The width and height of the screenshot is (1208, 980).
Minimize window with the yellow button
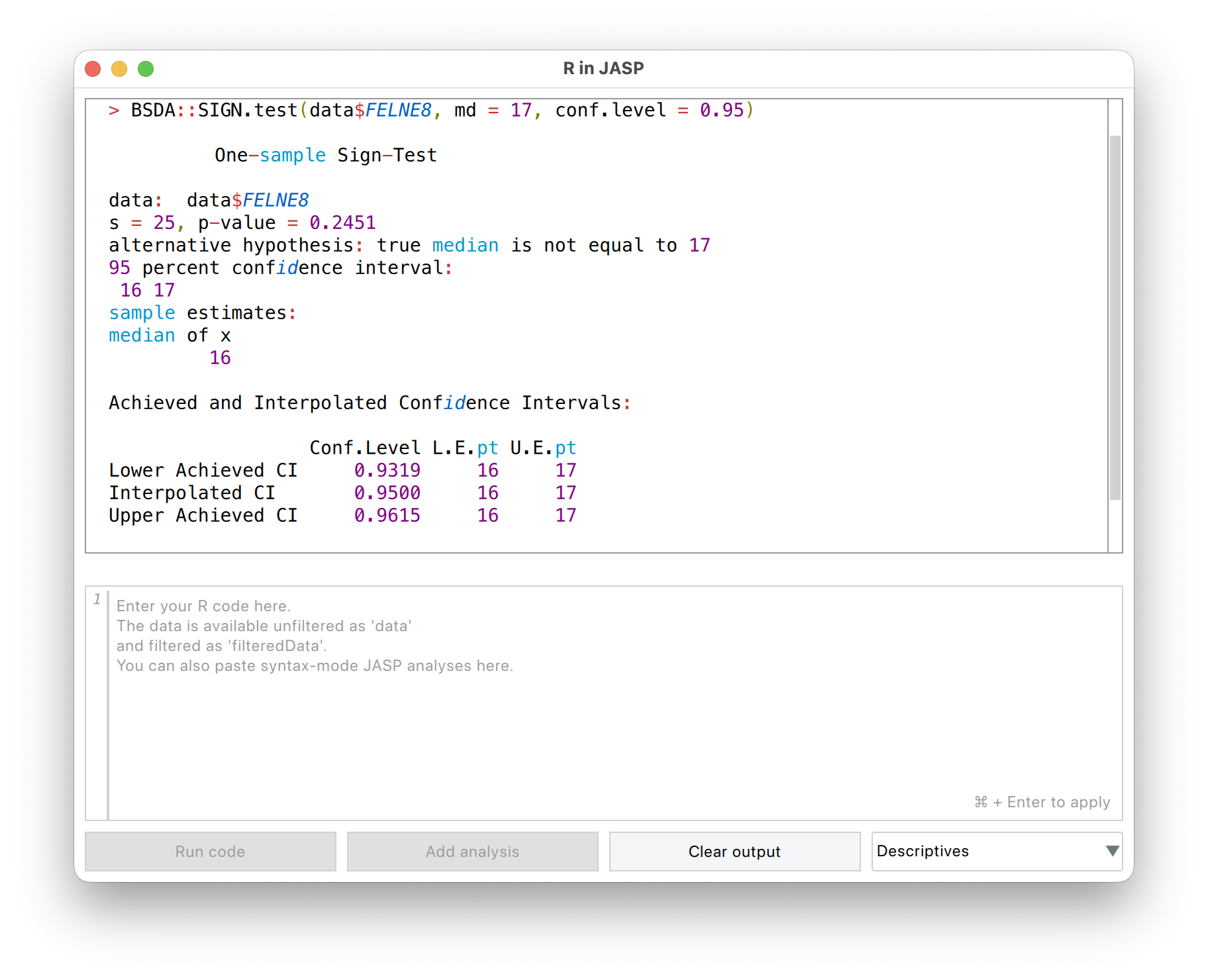[119, 69]
